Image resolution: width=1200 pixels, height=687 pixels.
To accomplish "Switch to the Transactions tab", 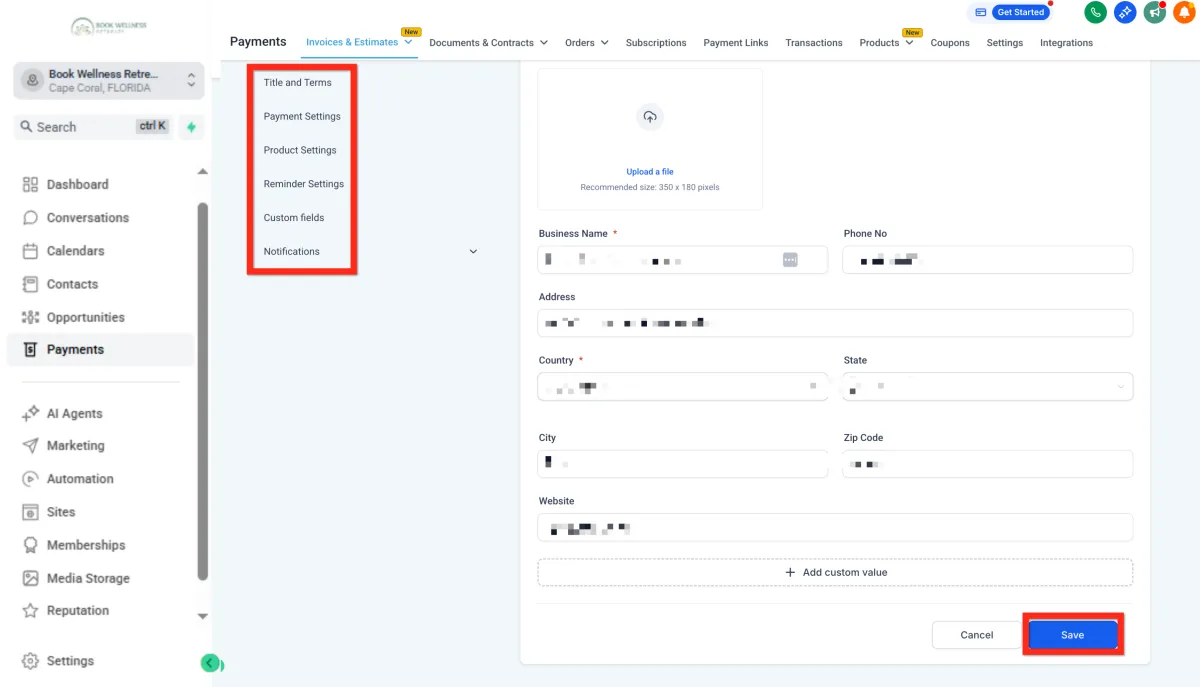I will coord(814,43).
